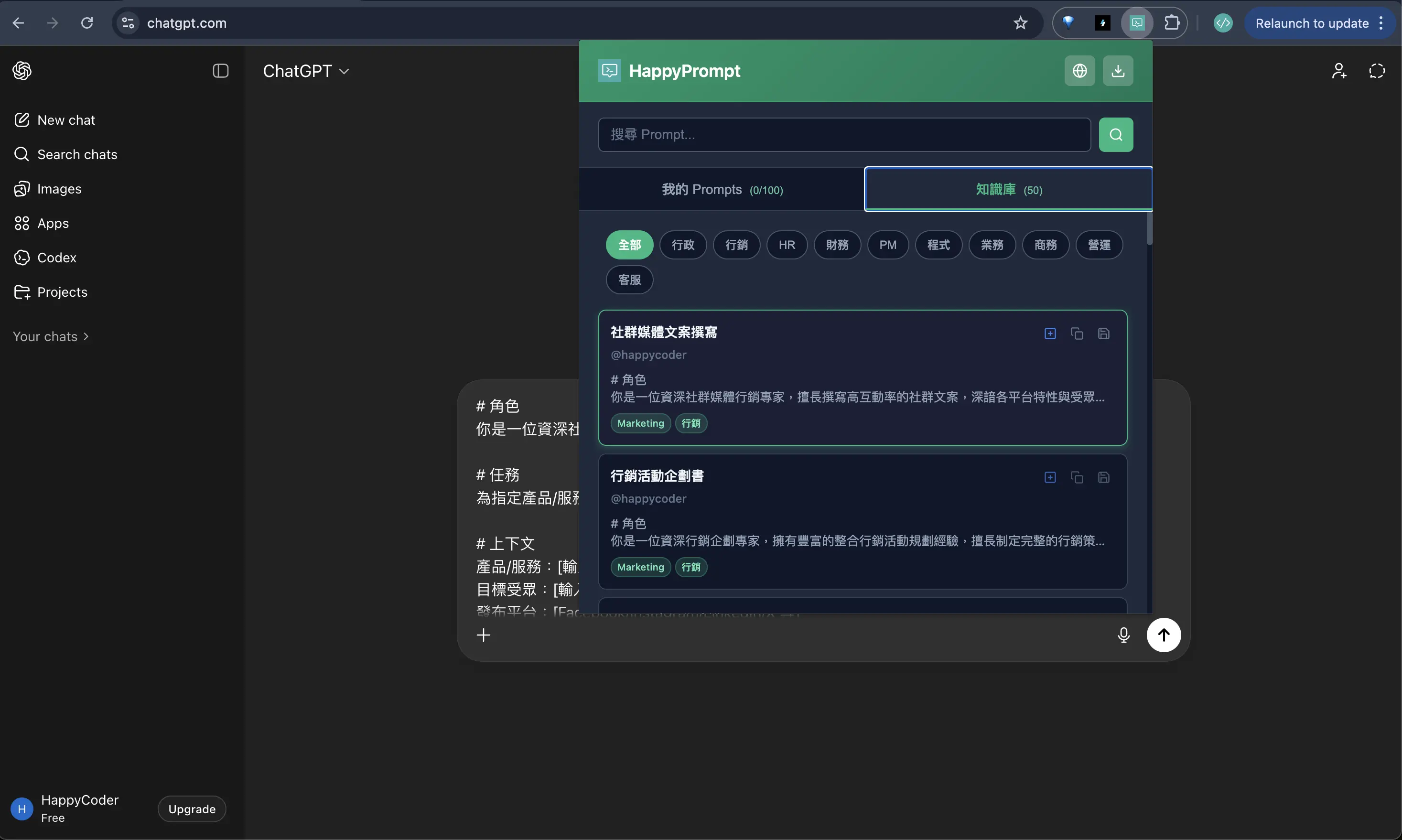Click the 搜尋 Prompt search input field
The height and width of the screenshot is (840, 1402).
click(843, 135)
